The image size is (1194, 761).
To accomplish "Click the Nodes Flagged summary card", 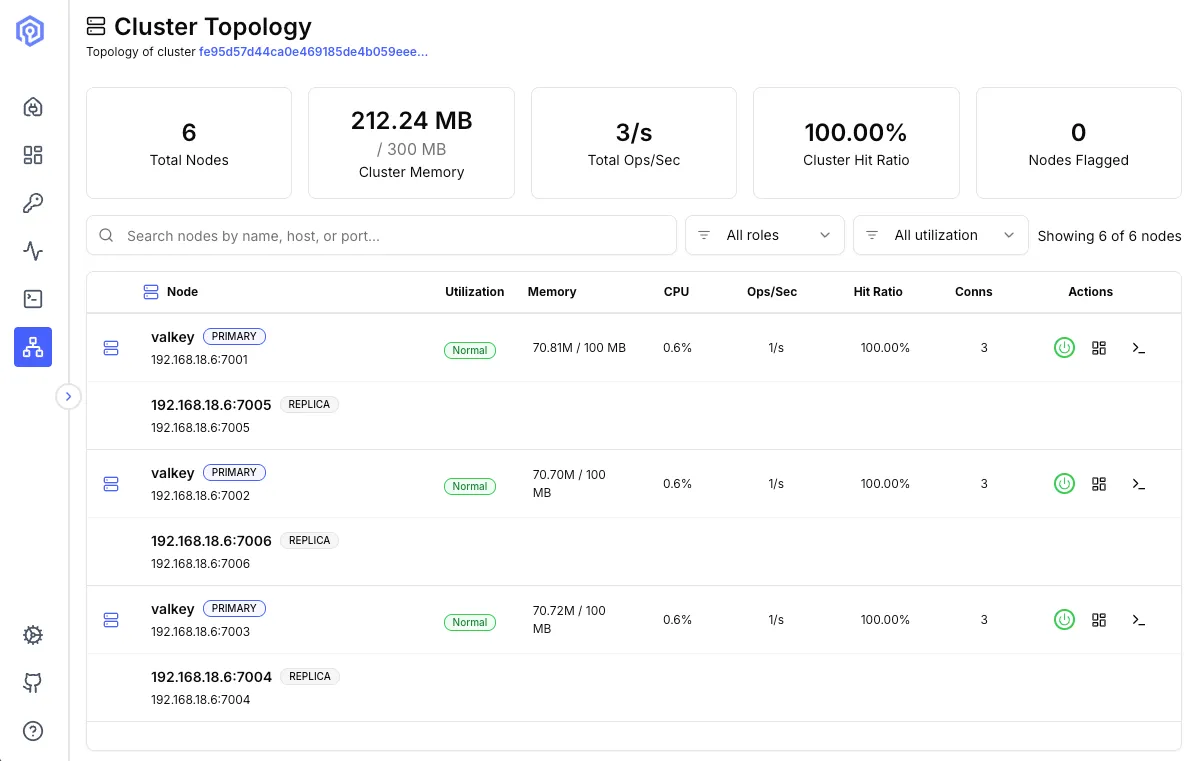I will pyautogui.click(x=1078, y=143).
